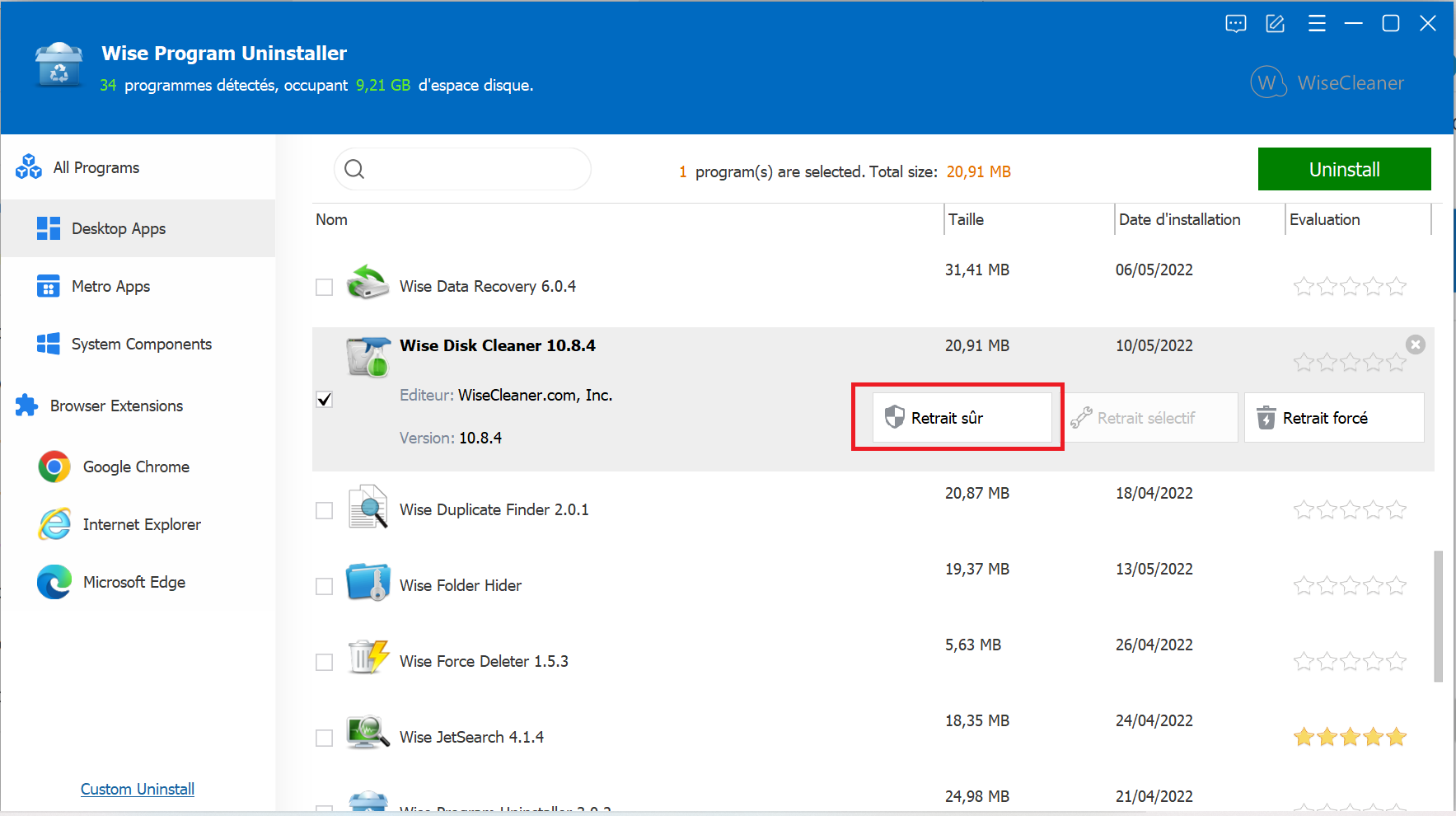The width and height of the screenshot is (1456, 816).
Task: Click Retrait sélectif button
Action: point(1150,417)
